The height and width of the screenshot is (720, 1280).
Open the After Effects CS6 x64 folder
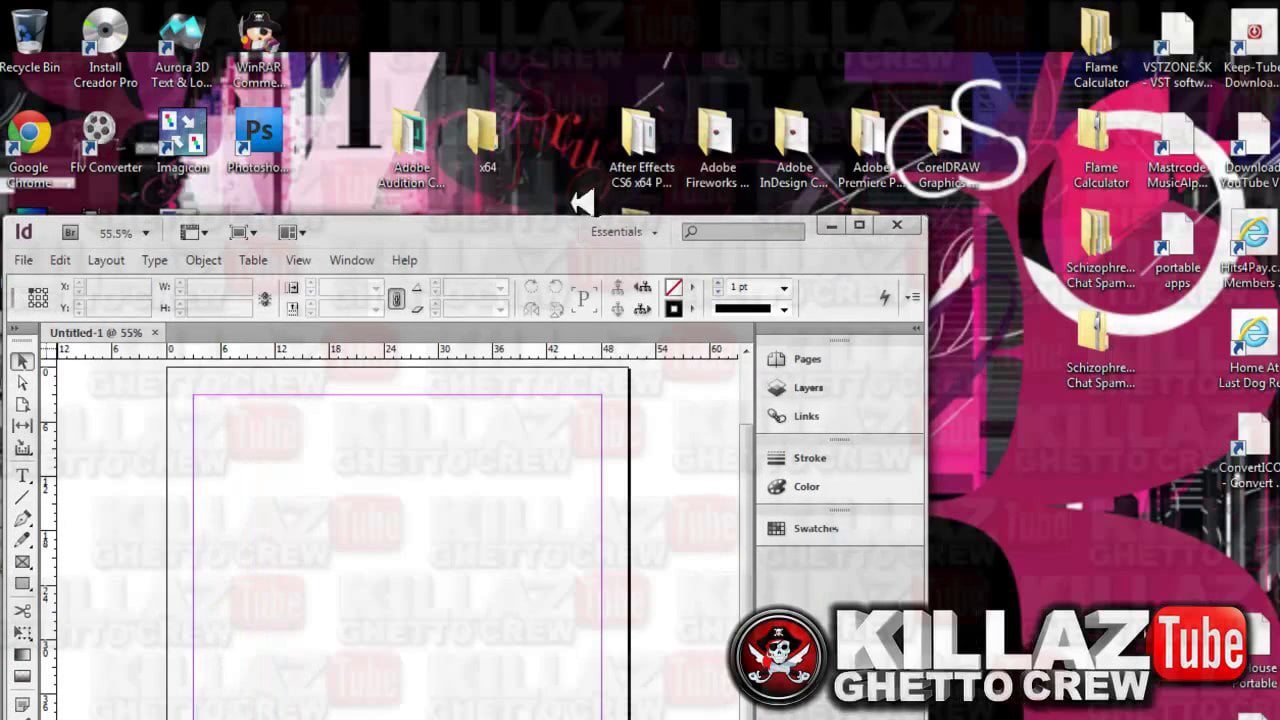[641, 147]
